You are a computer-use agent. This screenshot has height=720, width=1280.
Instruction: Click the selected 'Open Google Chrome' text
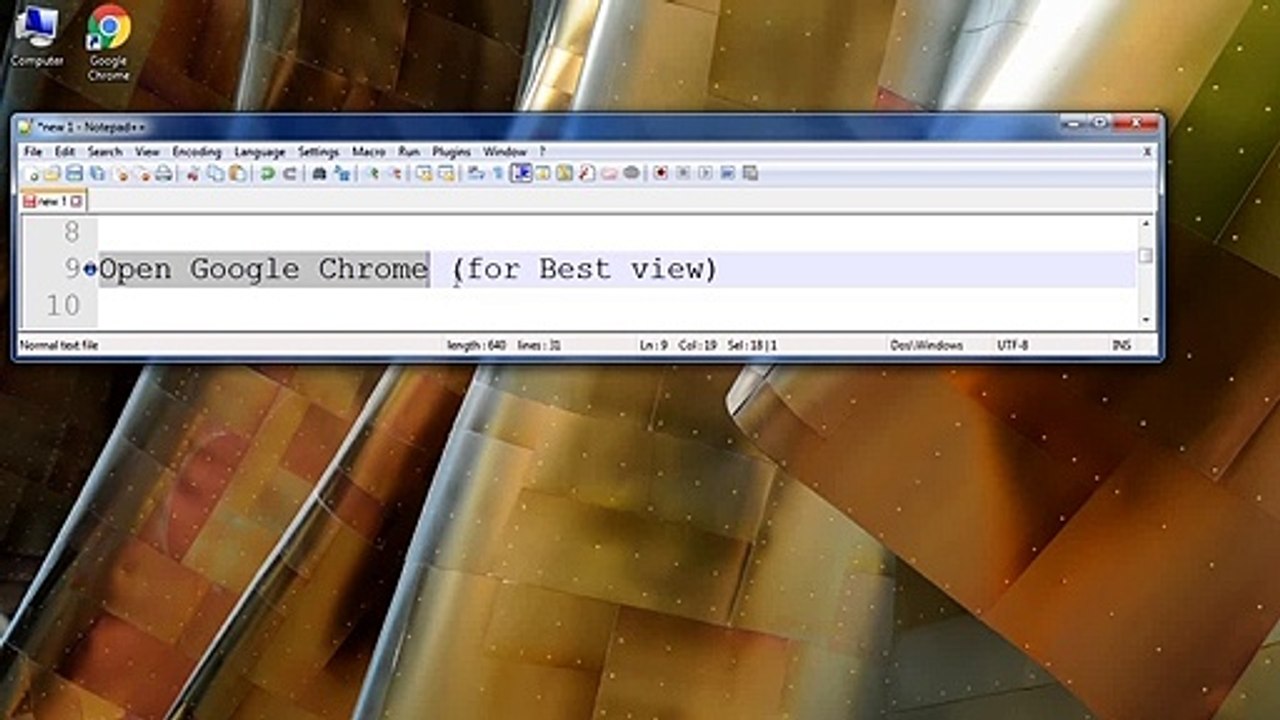[264, 269]
